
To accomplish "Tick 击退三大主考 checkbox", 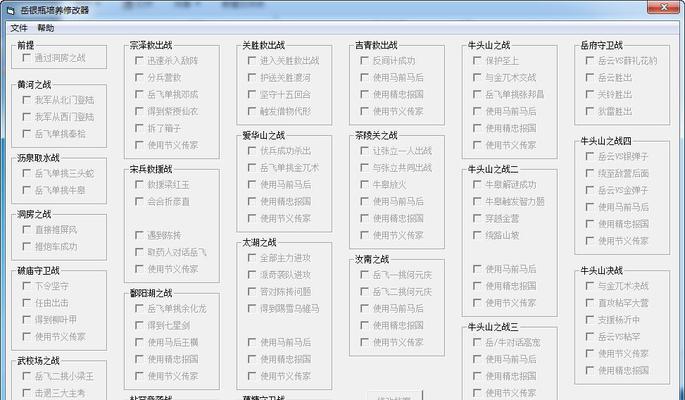I will (x=26, y=393).
